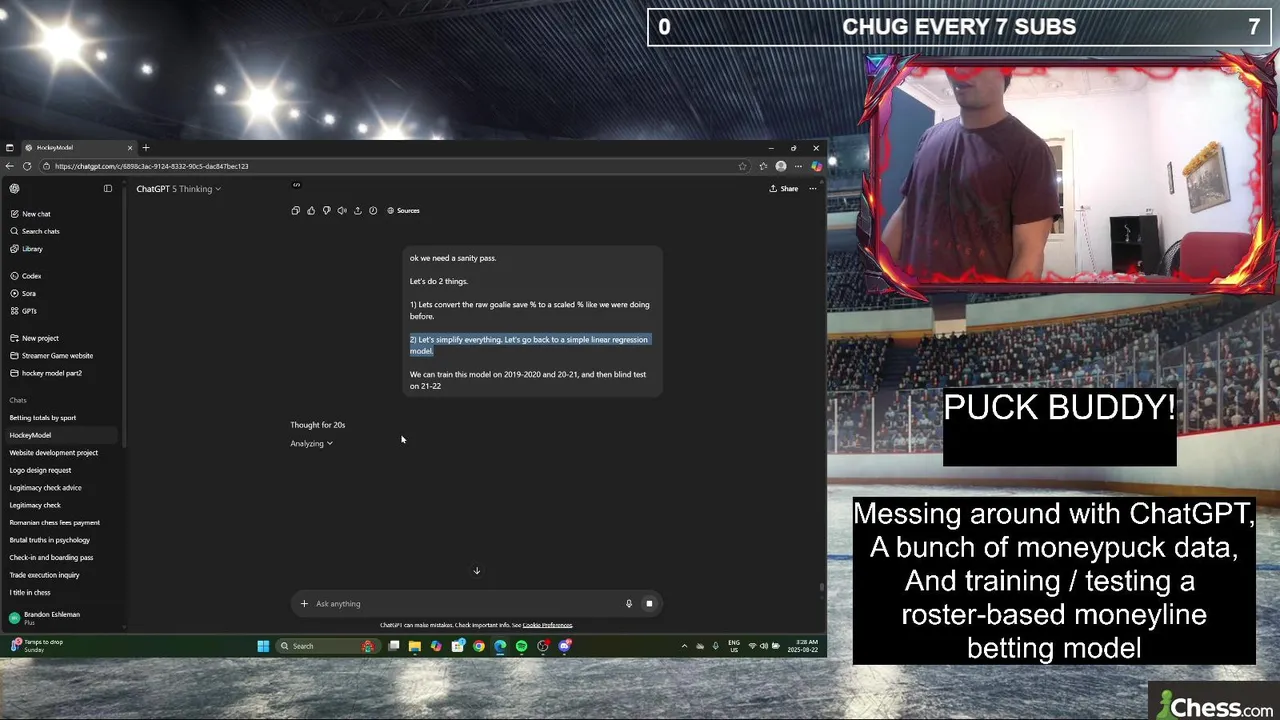The image size is (1280, 720).
Task: Open the Copilot sidebar icon
Action: point(816,166)
